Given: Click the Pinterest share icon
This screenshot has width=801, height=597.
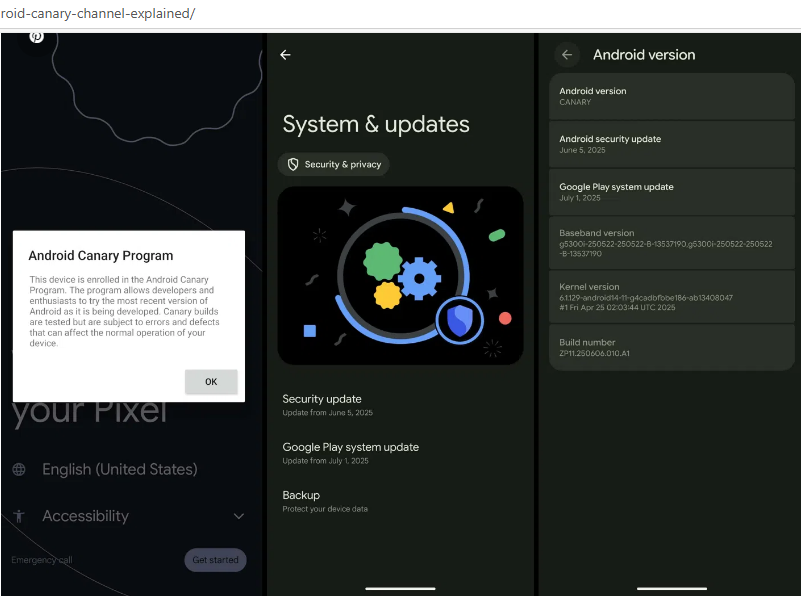Looking at the screenshot, I should 36,37.
